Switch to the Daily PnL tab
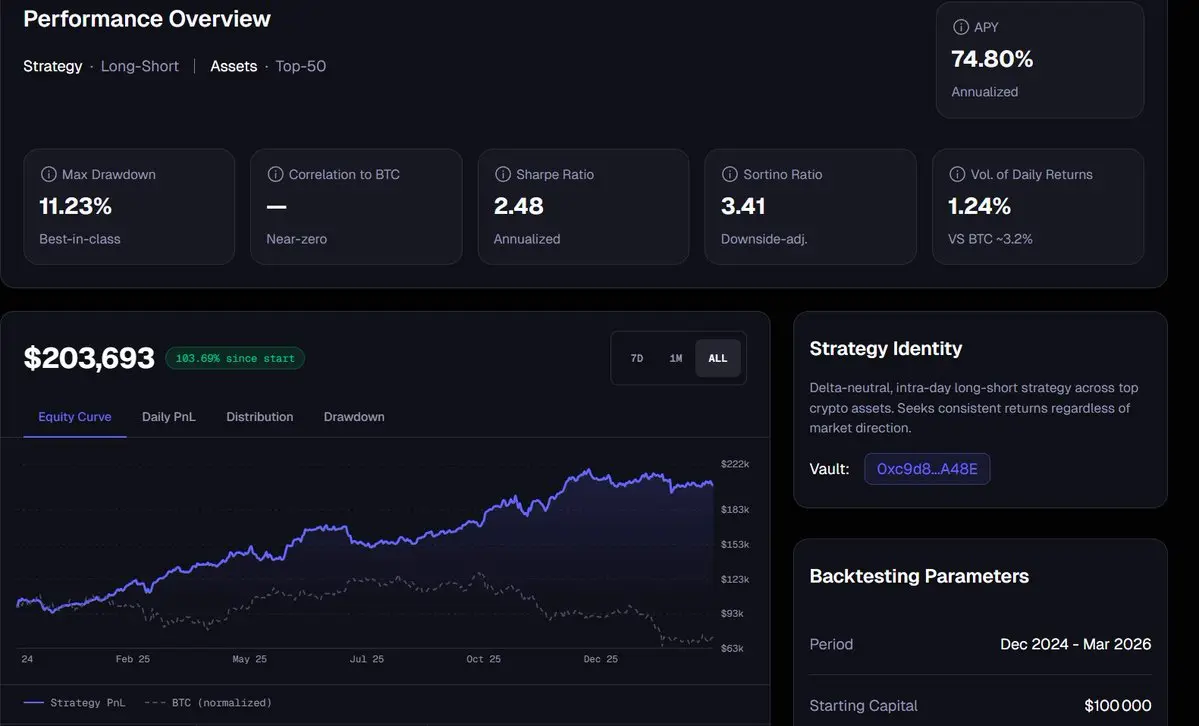 click(x=169, y=417)
